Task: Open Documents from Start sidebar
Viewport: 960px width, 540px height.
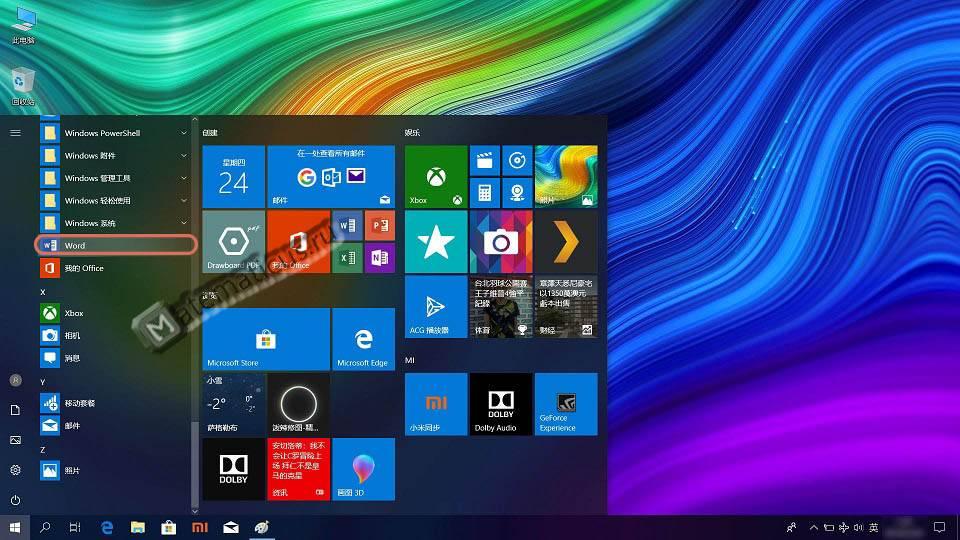Action: 15,410
